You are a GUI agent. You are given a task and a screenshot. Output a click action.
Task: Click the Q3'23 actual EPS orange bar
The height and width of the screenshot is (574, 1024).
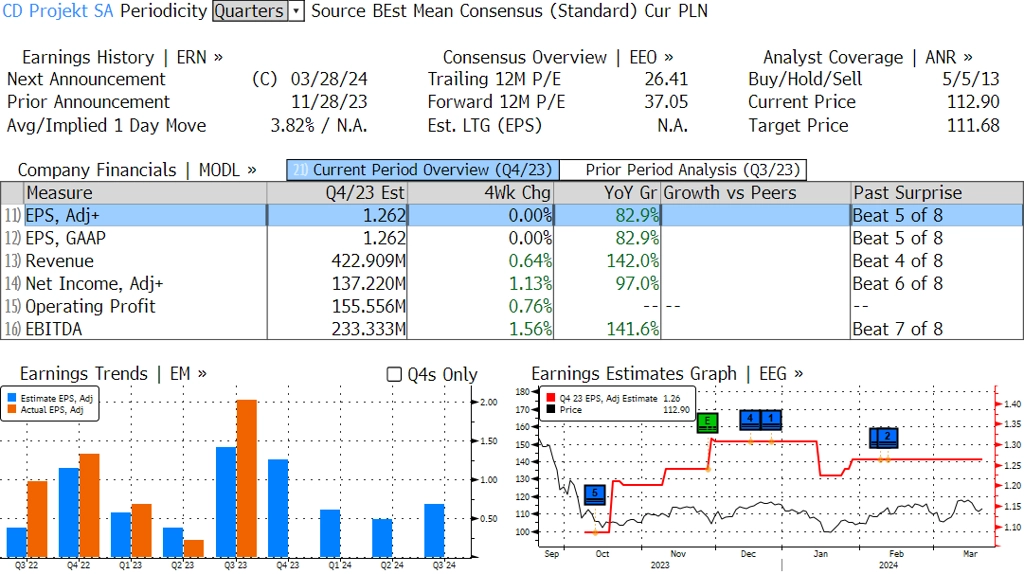(246, 479)
